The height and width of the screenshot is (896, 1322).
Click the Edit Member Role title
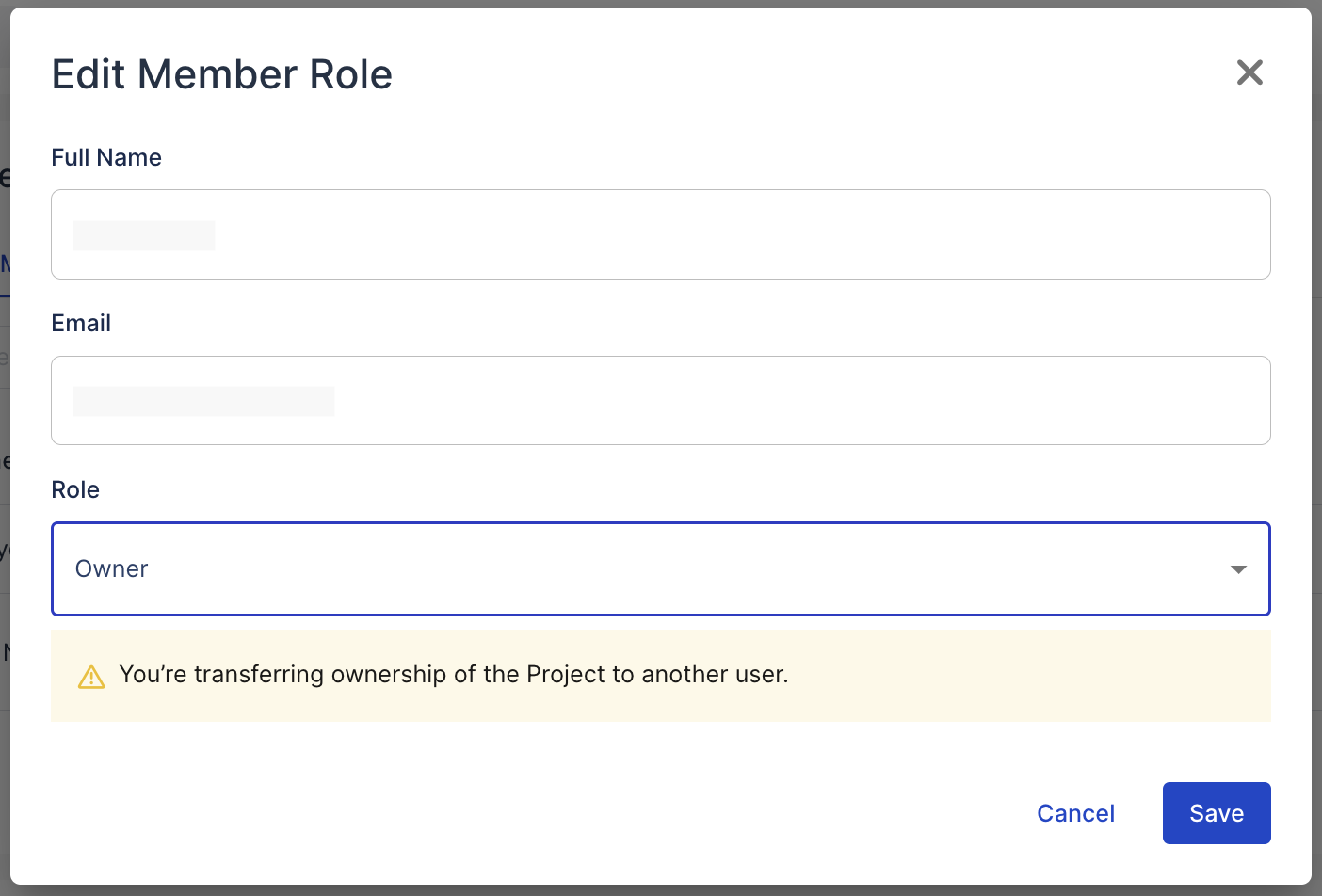(x=222, y=74)
